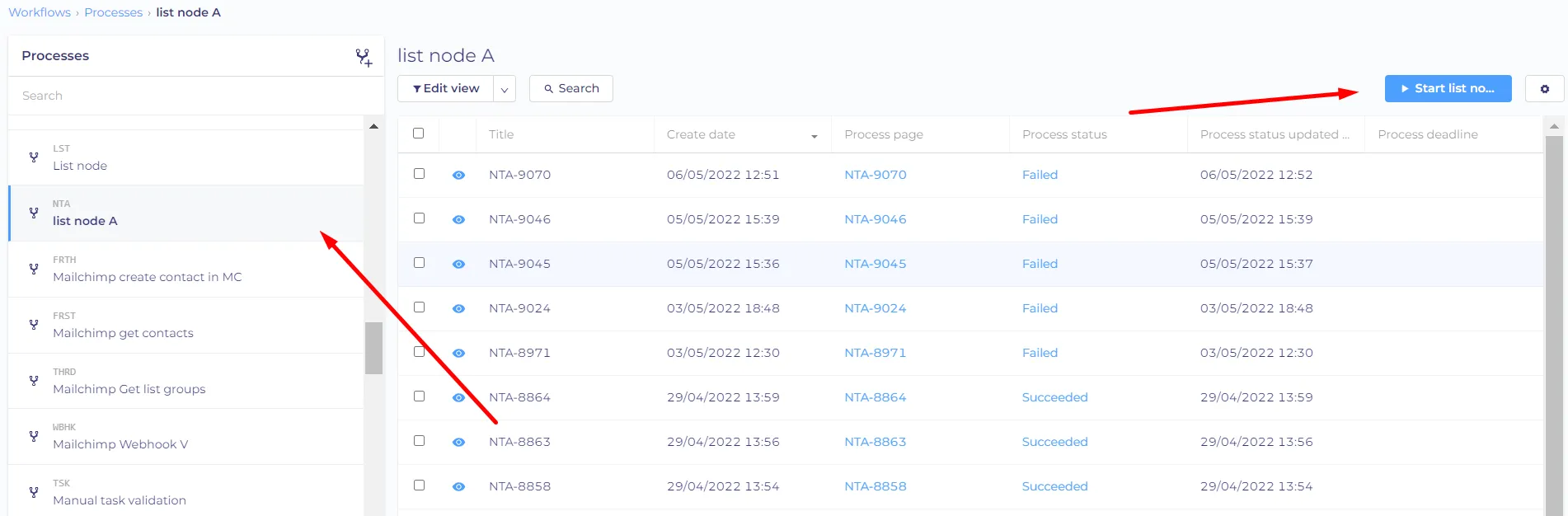Click the workflow icon beside Mailchimp get contacts
The height and width of the screenshot is (516, 1568).
coord(34,324)
